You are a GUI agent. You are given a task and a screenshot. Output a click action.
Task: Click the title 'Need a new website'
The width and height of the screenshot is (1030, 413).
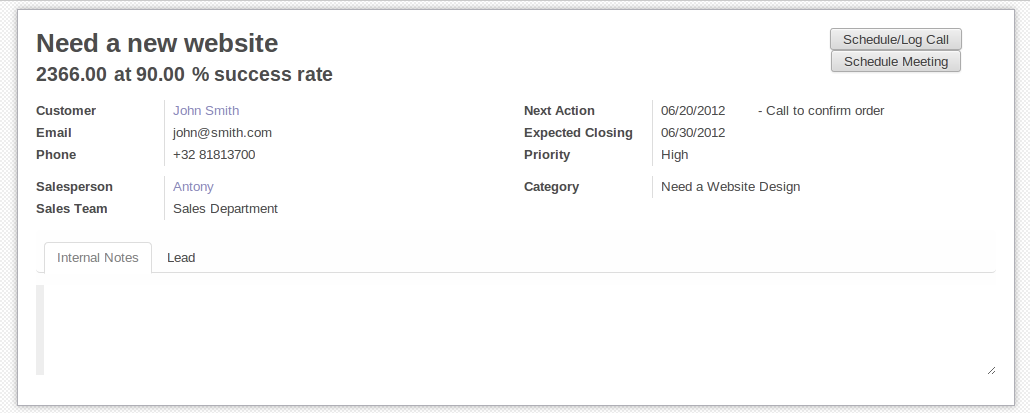[157, 43]
